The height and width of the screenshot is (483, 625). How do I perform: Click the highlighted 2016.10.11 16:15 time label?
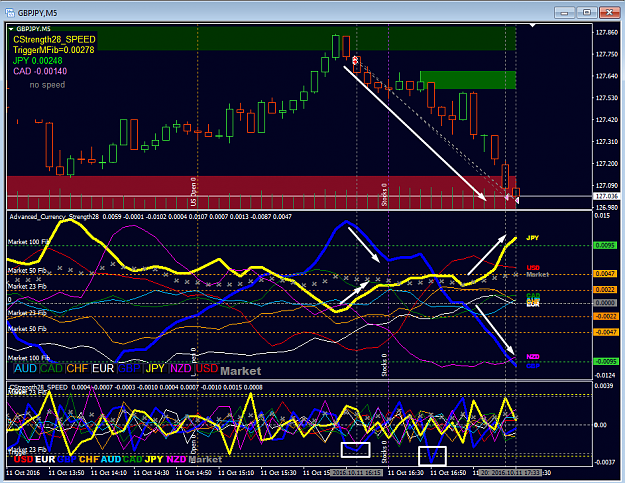(x=358, y=473)
